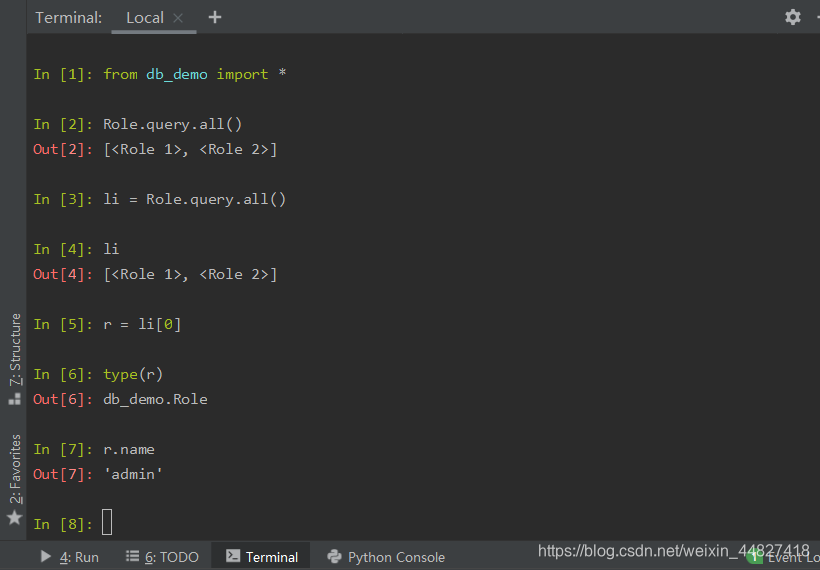Show the 2: Favorites side panel
The image size is (820, 570).
pyautogui.click(x=15, y=469)
